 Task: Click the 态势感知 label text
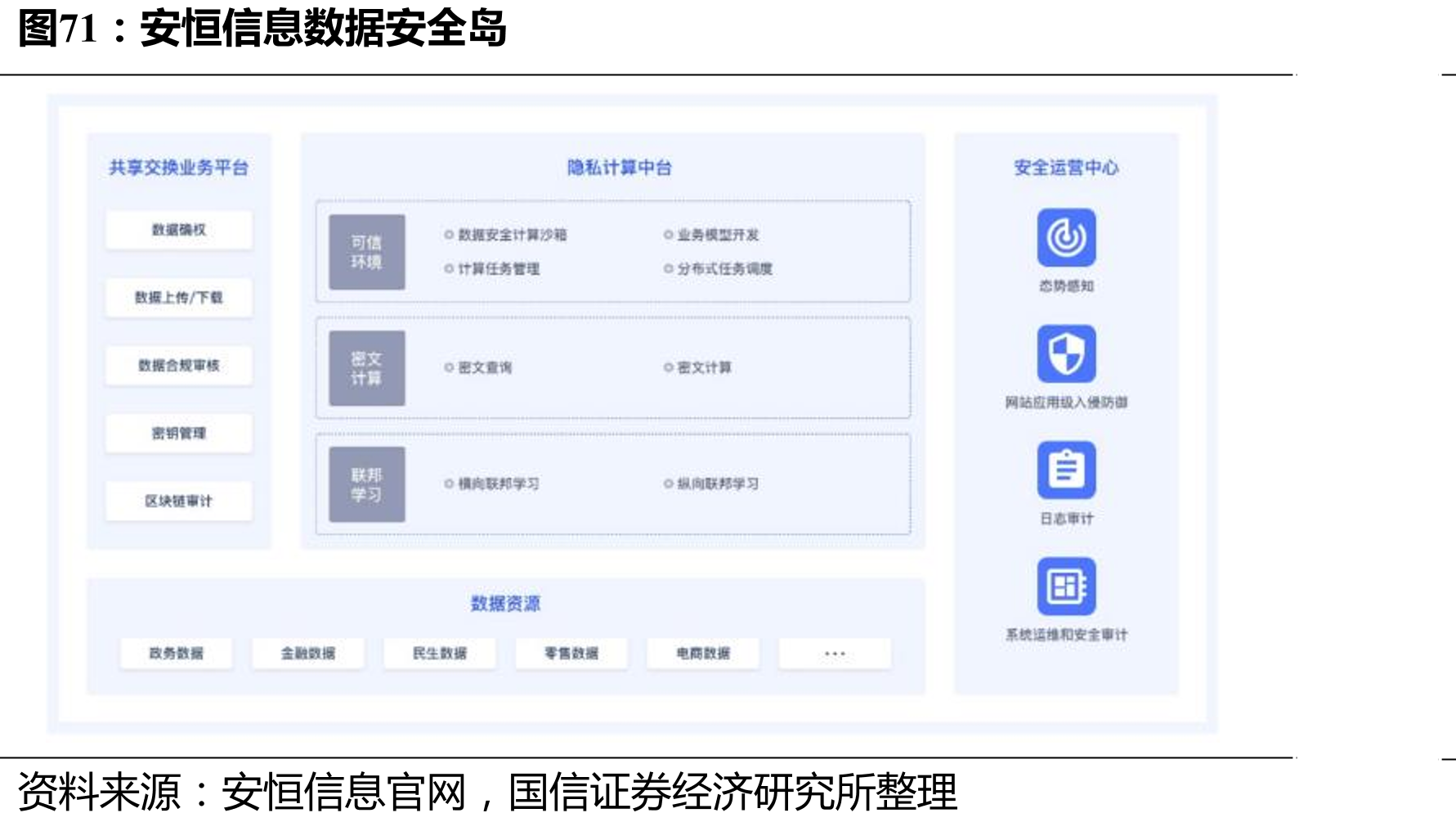point(1066,285)
